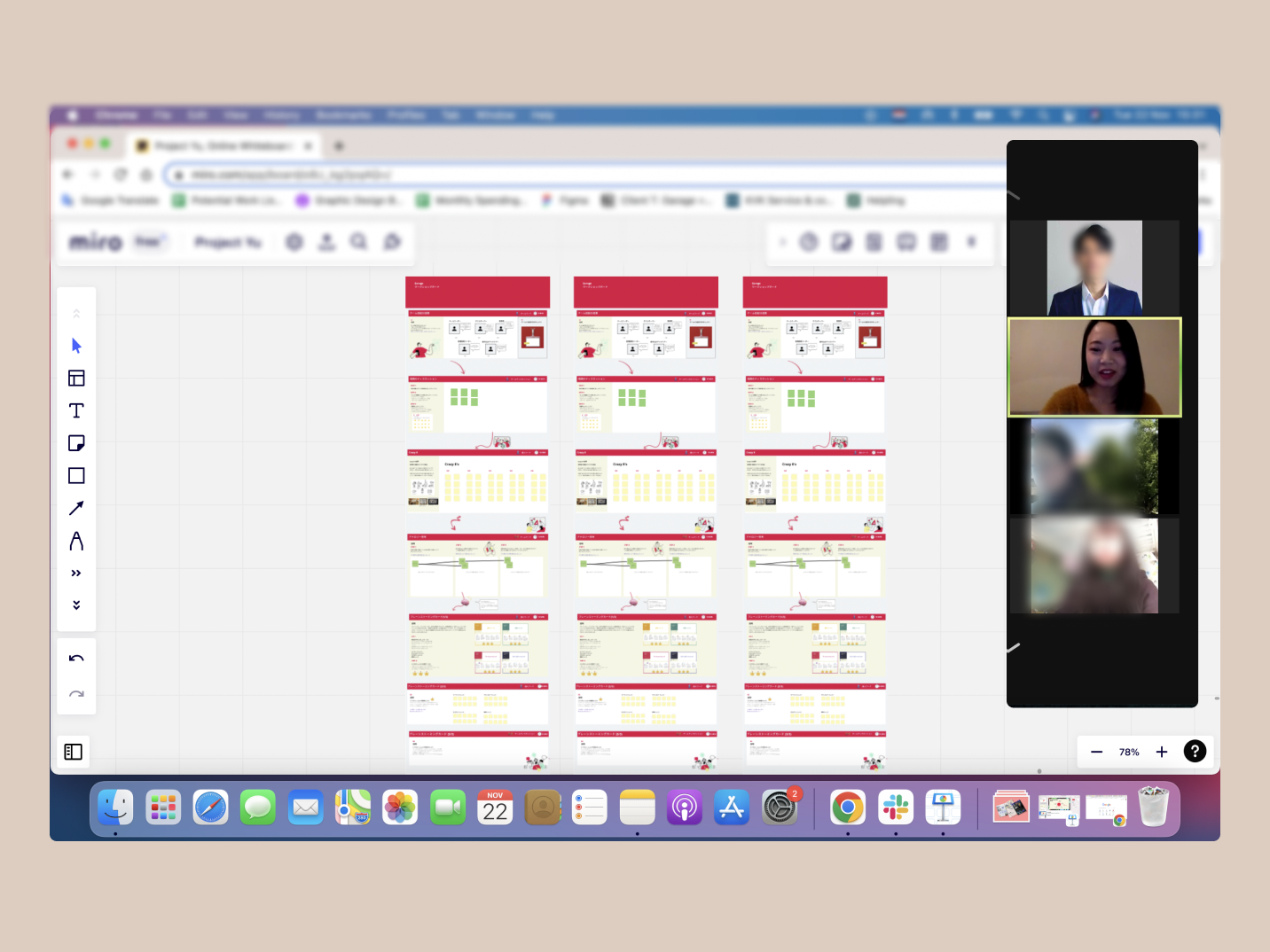Open System Preferences with badge in the dock
Screen dimensions: 1270x952
(x=780, y=808)
